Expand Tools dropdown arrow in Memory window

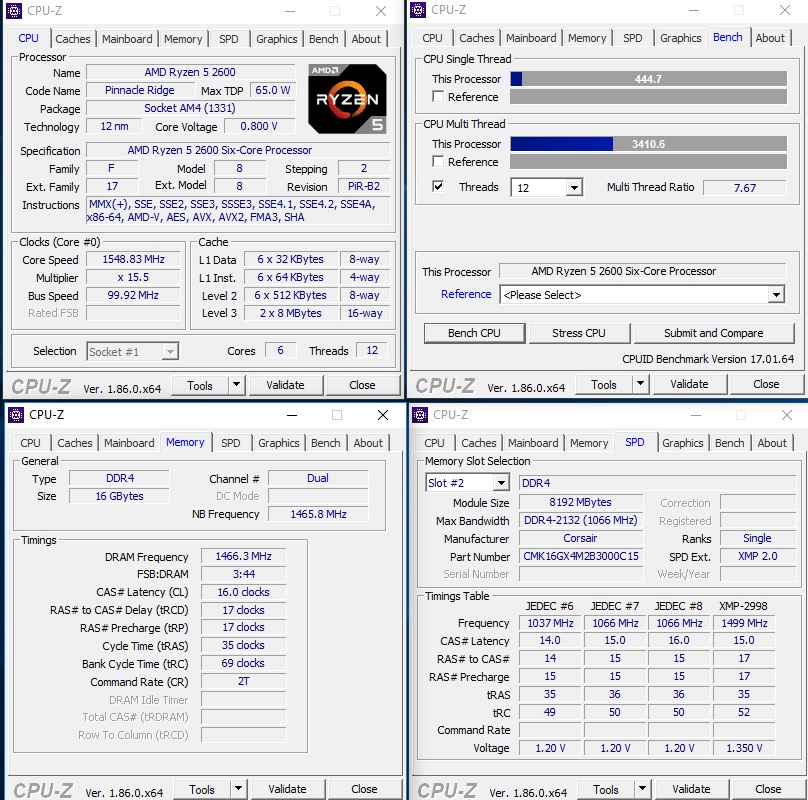pos(239,789)
